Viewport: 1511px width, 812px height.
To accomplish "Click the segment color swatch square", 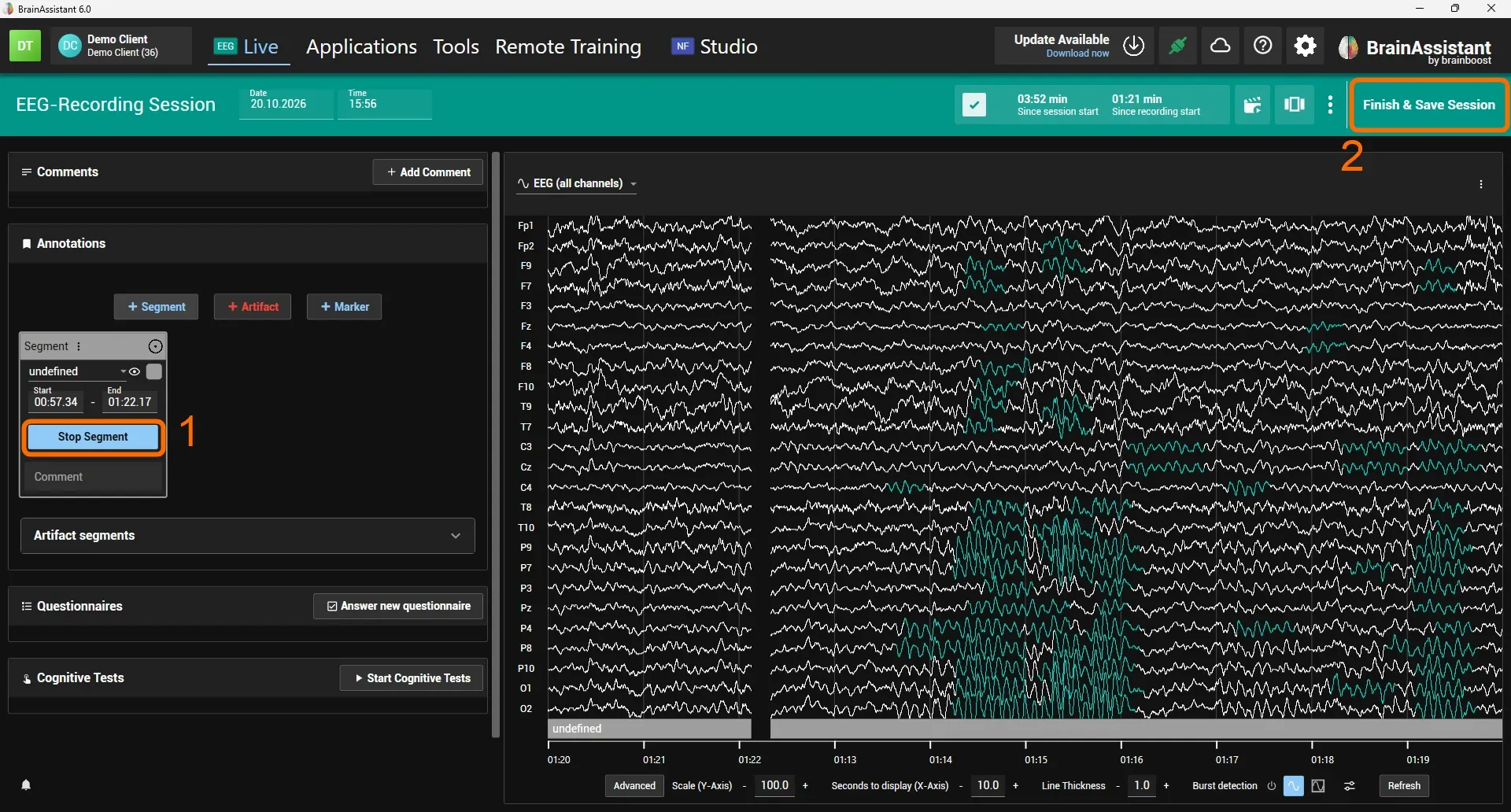I will click(154, 371).
